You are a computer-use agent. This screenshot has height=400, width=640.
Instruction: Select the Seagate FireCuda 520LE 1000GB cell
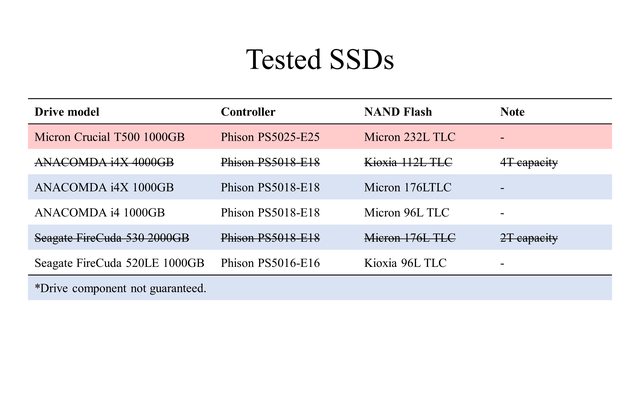coord(119,263)
